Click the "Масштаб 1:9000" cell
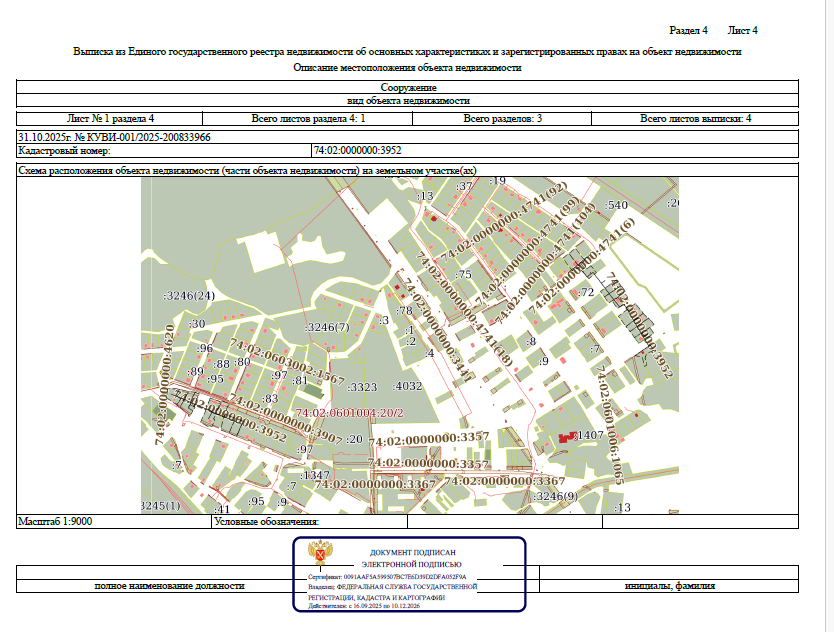834x632 pixels. pyautogui.click(x=114, y=521)
